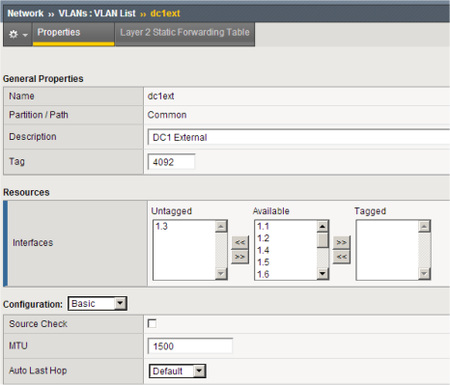Image resolution: width=450 pixels, height=385 pixels.
Task: Click the Tag input field
Action: [x=171, y=162]
